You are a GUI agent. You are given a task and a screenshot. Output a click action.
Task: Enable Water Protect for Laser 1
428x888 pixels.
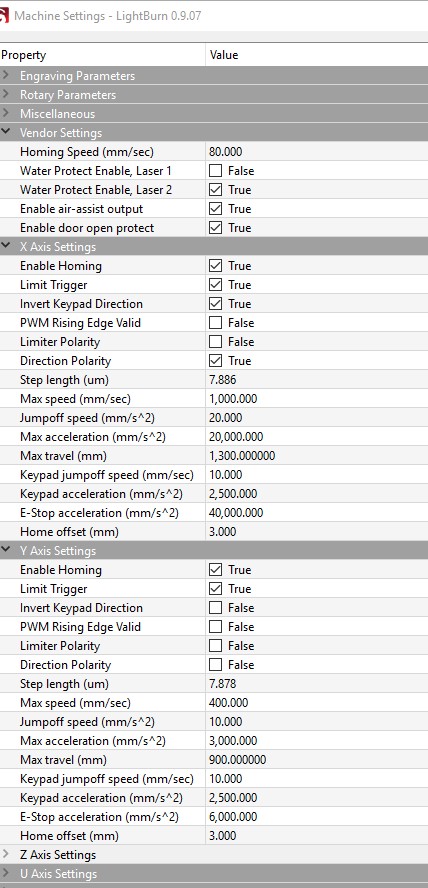tap(215, 170)
